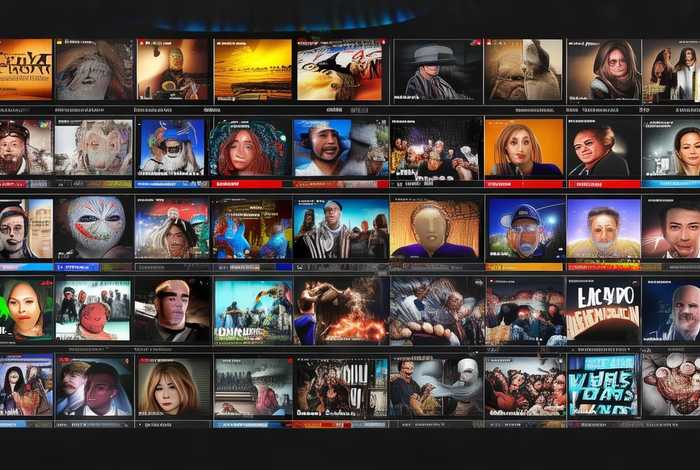Image resolution: width=700 pixels, height=470 pixels.
Task: Open the blonde woman thumbnail in bottom row
Action: (172, 387)
